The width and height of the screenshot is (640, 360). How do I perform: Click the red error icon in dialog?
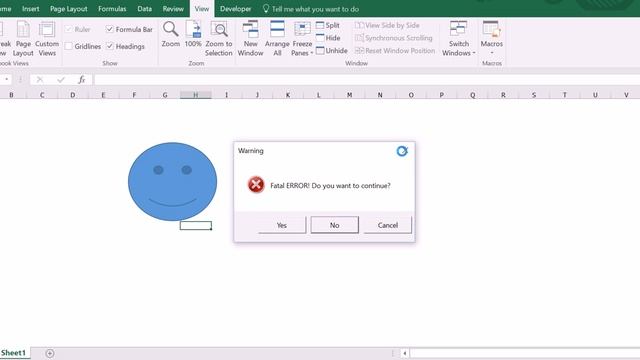pos(256,185)
